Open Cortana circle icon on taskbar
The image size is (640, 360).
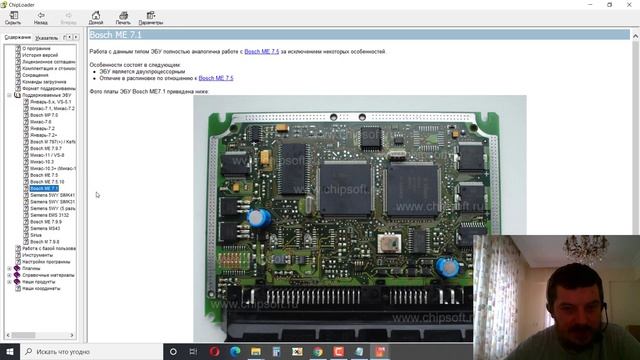[x=173, y=351]
